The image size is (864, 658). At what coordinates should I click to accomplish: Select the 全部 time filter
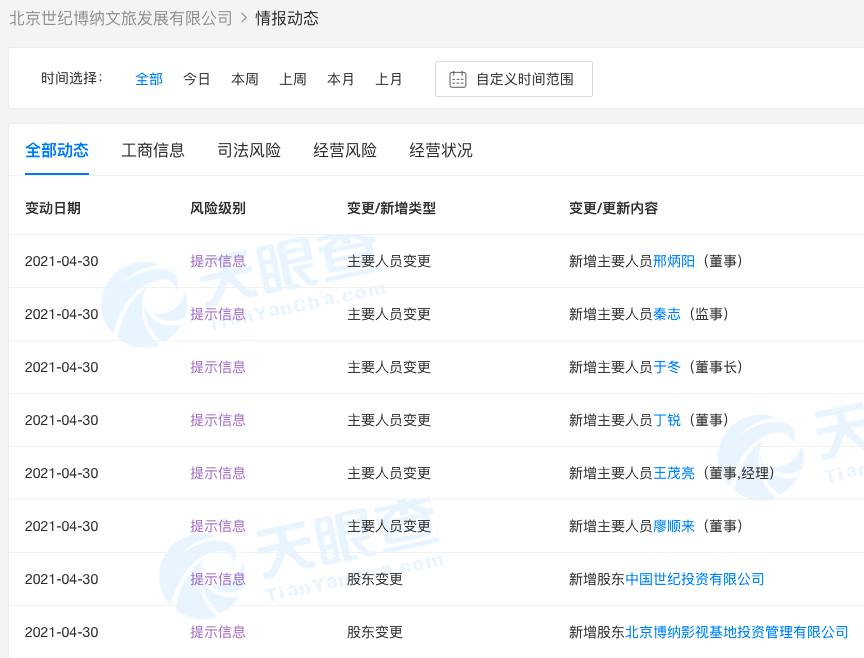pyautogui.click(x=149, y=79)
